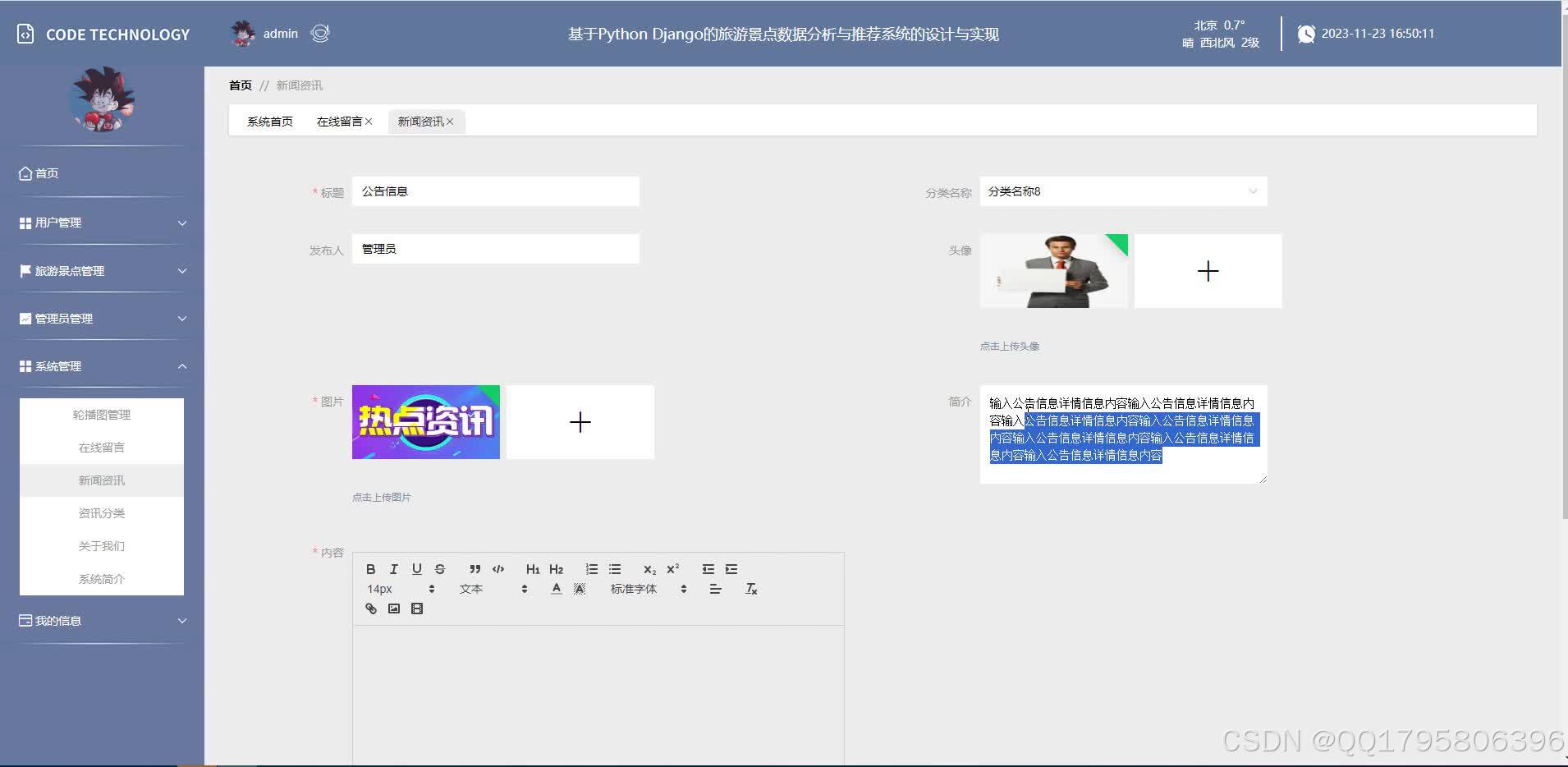This screenshot has height=767, width=1568.
Task: Apply Heading 1 style in the editor
Action: point(532,568)
